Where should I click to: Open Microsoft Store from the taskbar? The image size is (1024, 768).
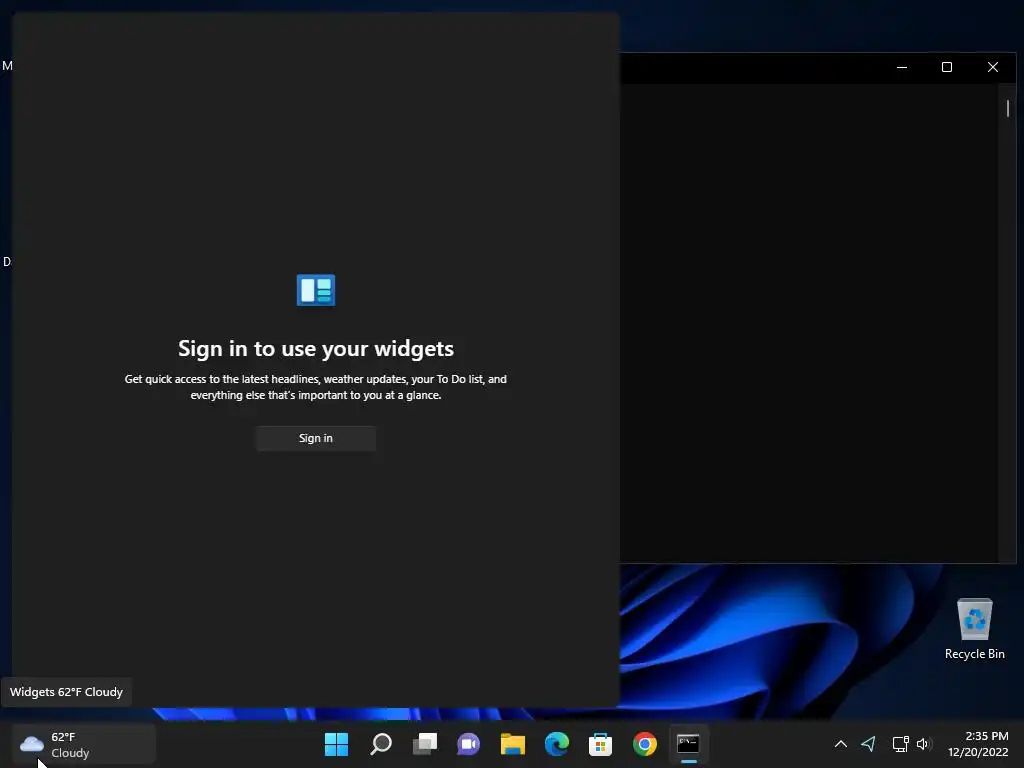600,744
